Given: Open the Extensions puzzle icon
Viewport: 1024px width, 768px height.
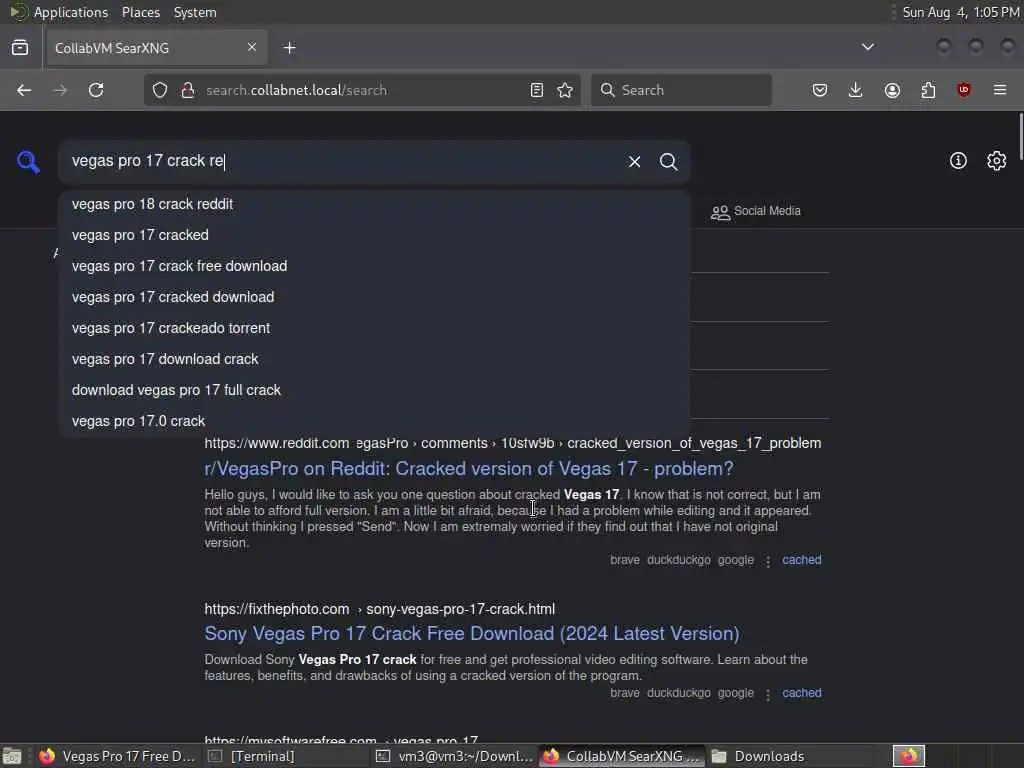Looking at the screenshot, I should 928,90.
